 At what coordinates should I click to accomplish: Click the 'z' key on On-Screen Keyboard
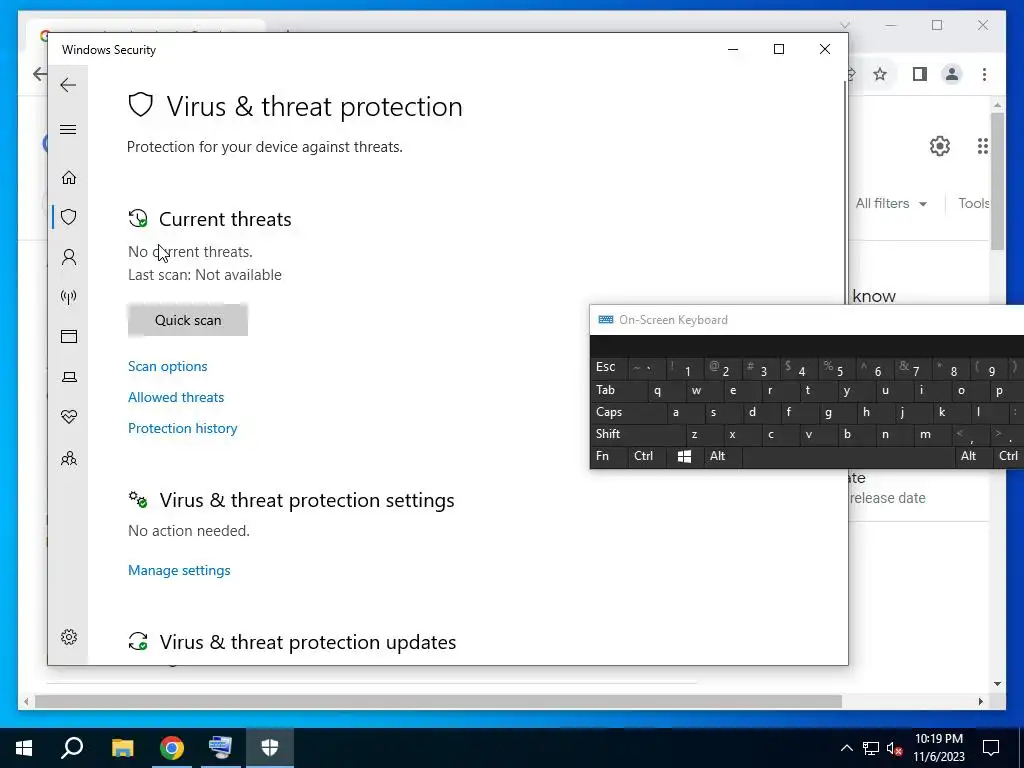705,434
